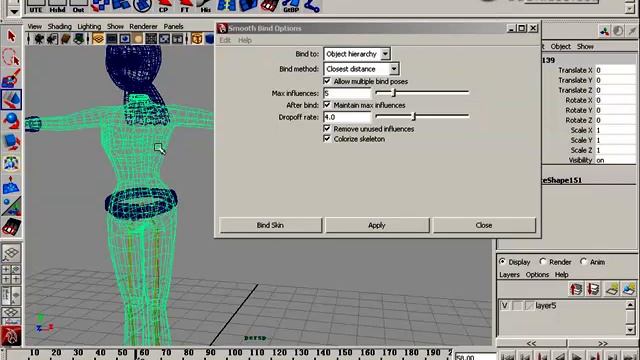Open Help menu in Smooth Bind Options

tap(244, 40)
